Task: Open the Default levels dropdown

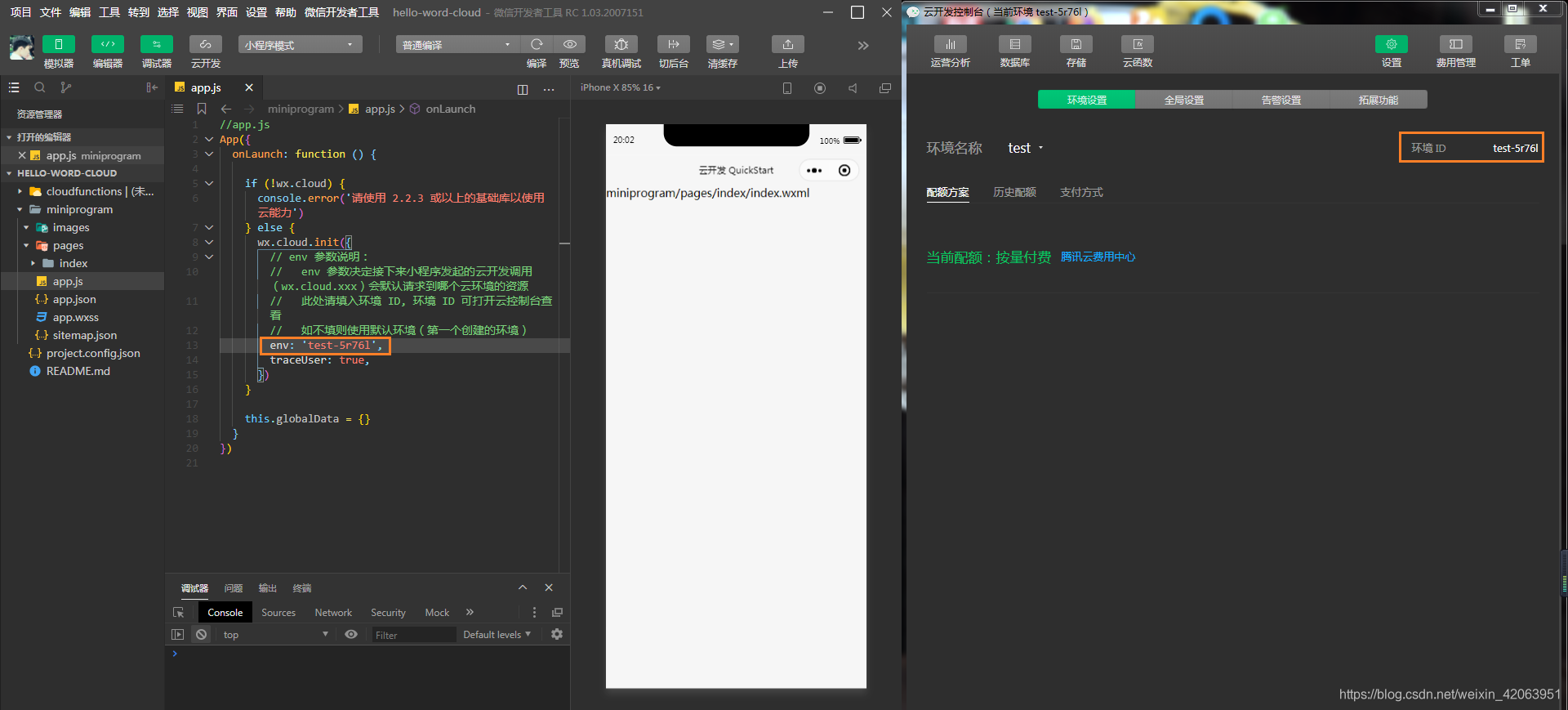Action: pos(497,635)
